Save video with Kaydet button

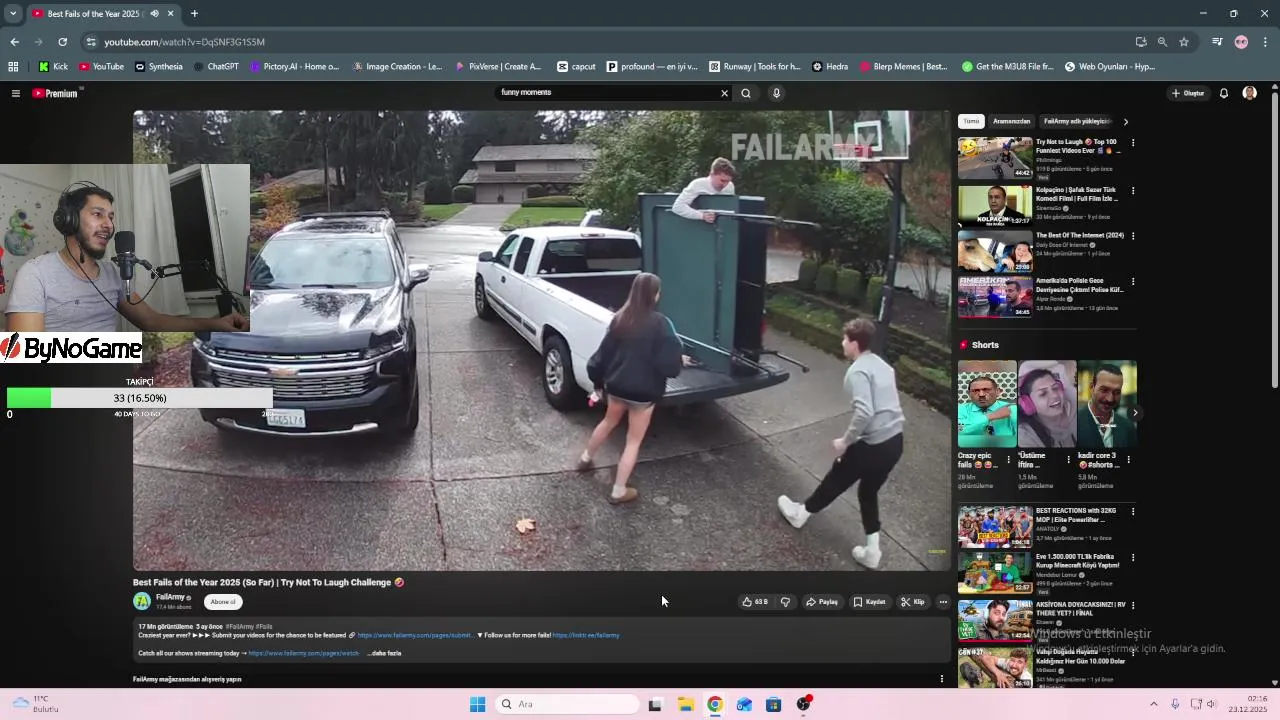coord(869,602)
